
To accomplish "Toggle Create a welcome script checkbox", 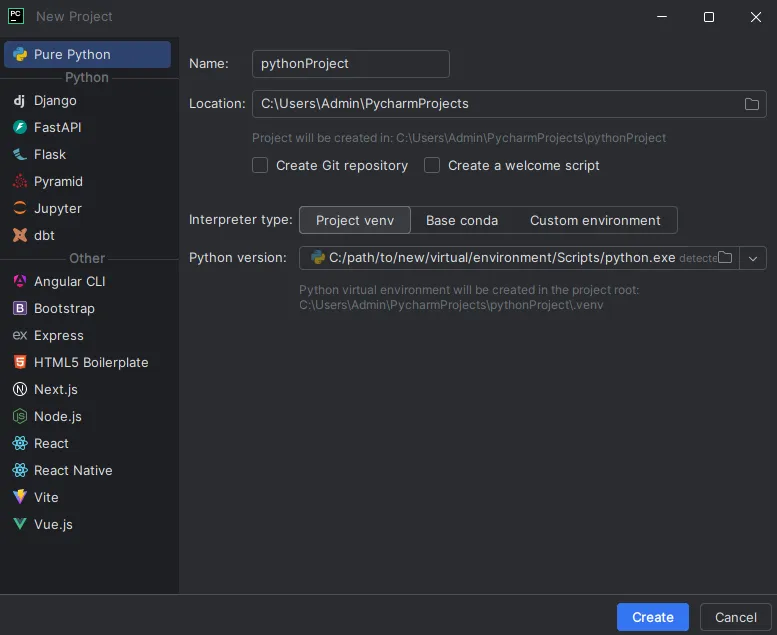I will [x=432, y=166].
